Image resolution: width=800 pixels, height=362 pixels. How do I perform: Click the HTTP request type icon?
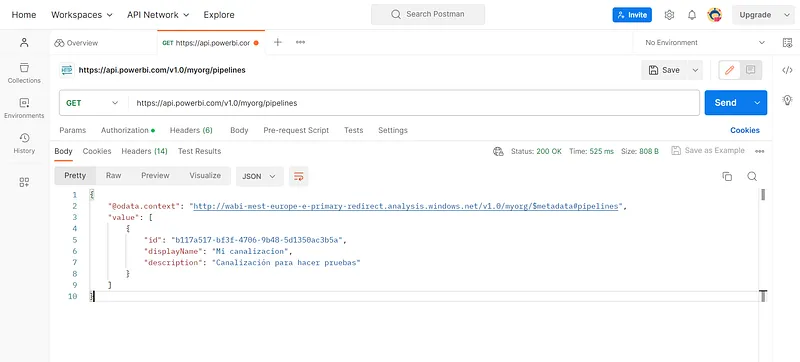[x=67, y=70]
